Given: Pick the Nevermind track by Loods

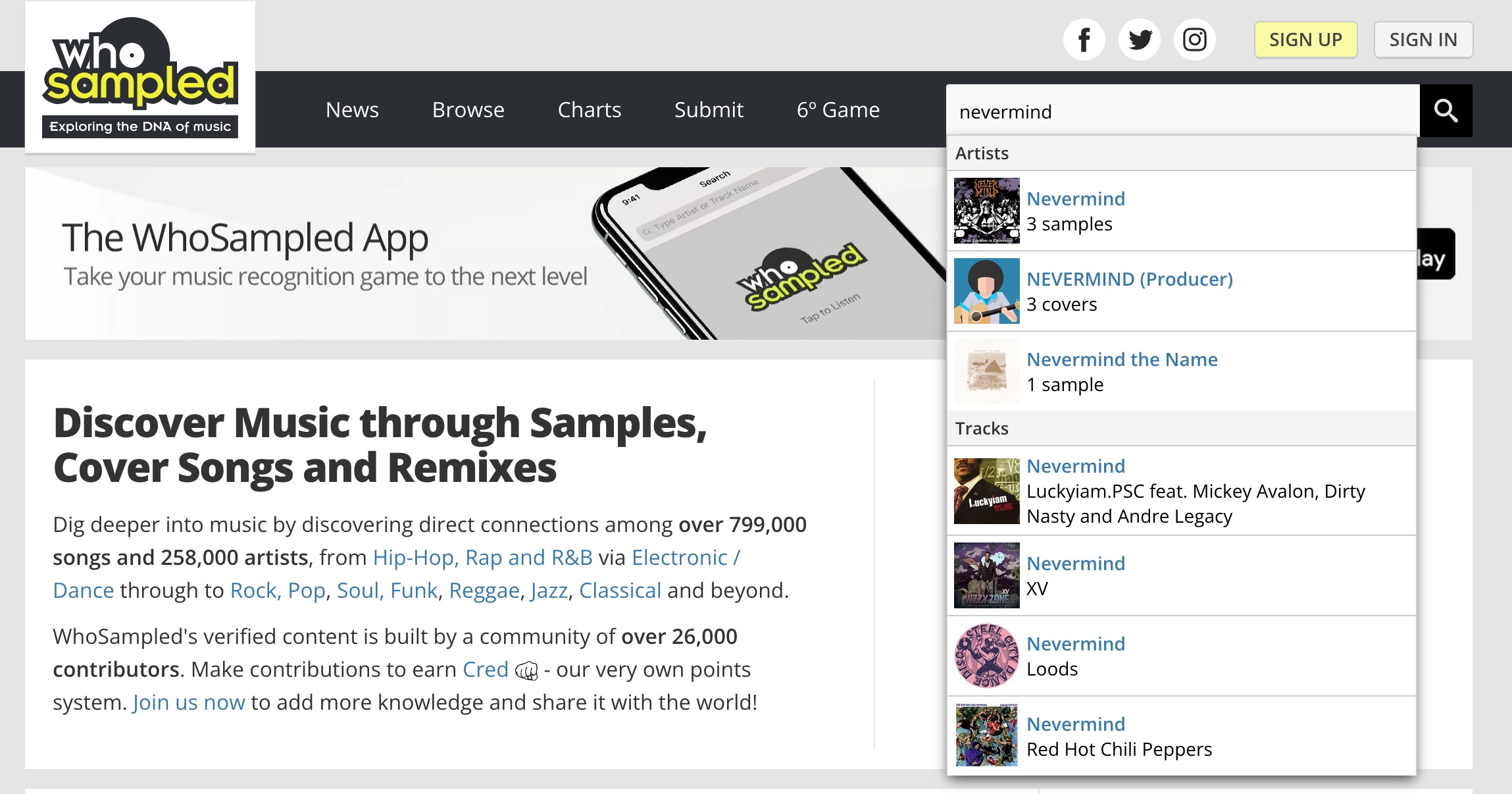Looking at the screenshot, I should (1076, 644).
